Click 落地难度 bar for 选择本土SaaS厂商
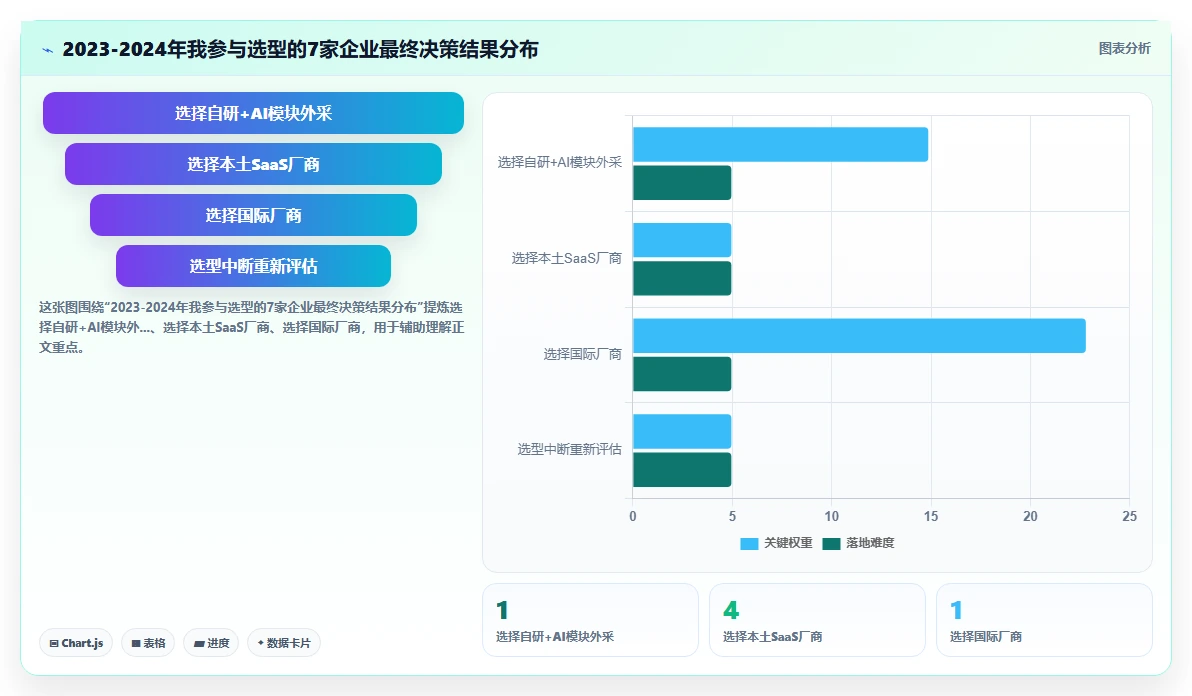Viewport: 1192px width, 696px height. click(682, 278)
